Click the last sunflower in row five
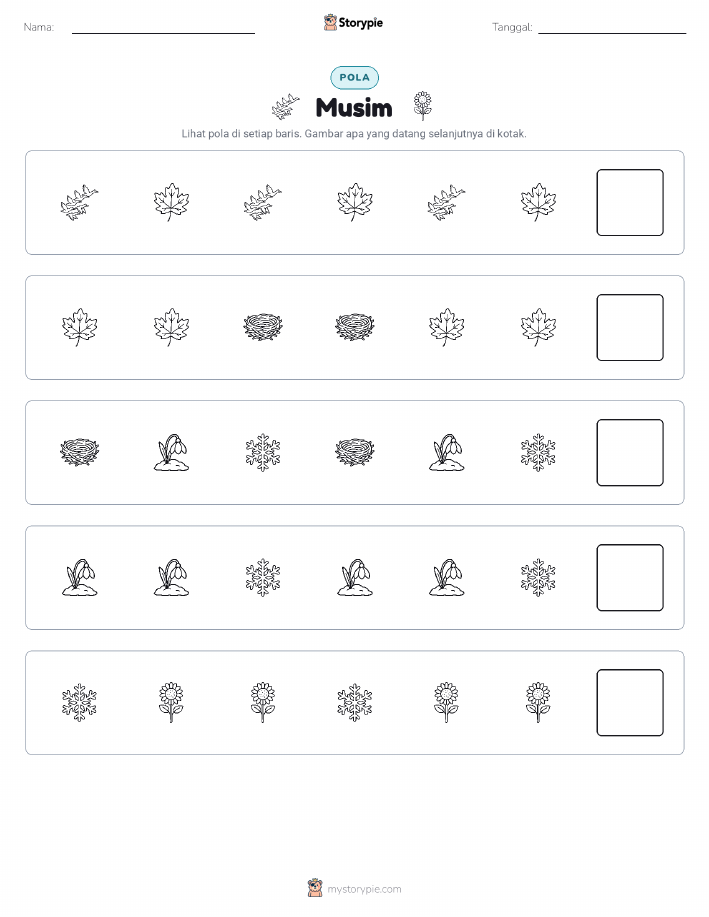Viewport: 709px width, 917px height. [x=538, y=702]
